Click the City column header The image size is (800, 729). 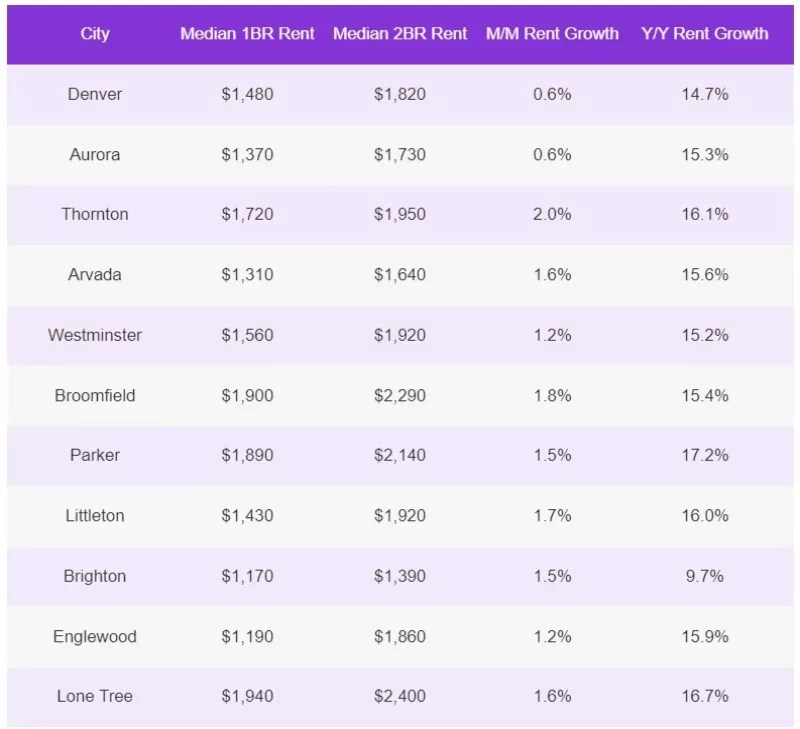coord(95,33)
